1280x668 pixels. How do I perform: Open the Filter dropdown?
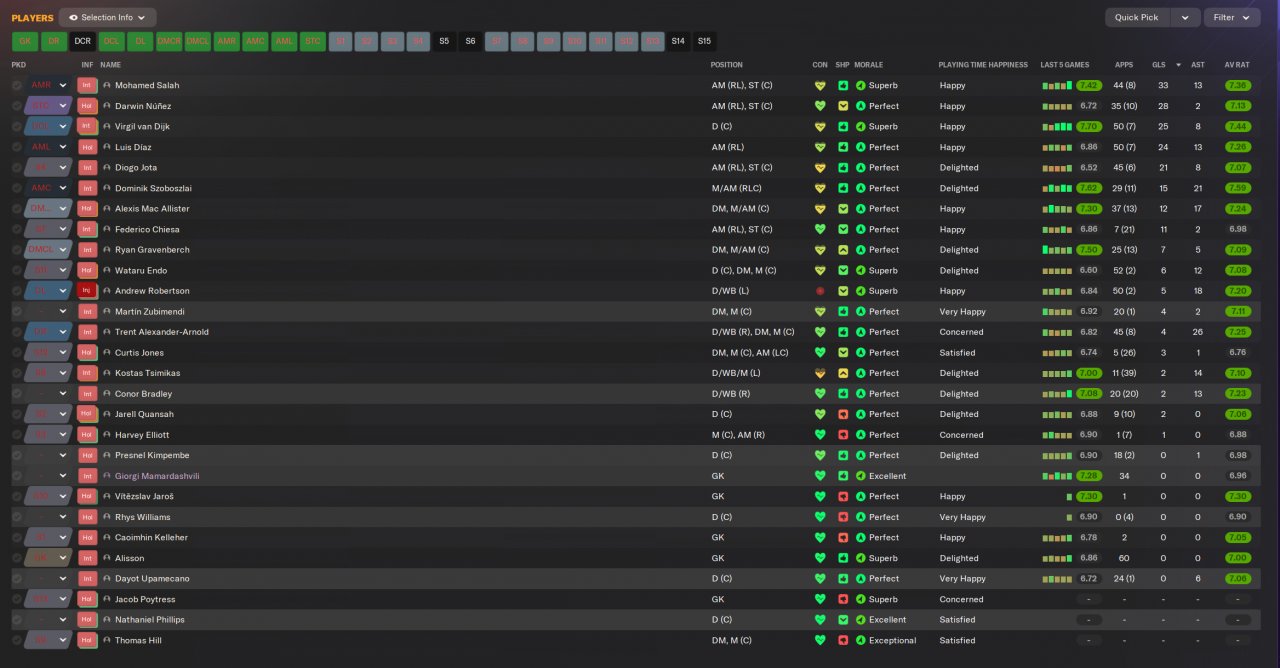1232,17
